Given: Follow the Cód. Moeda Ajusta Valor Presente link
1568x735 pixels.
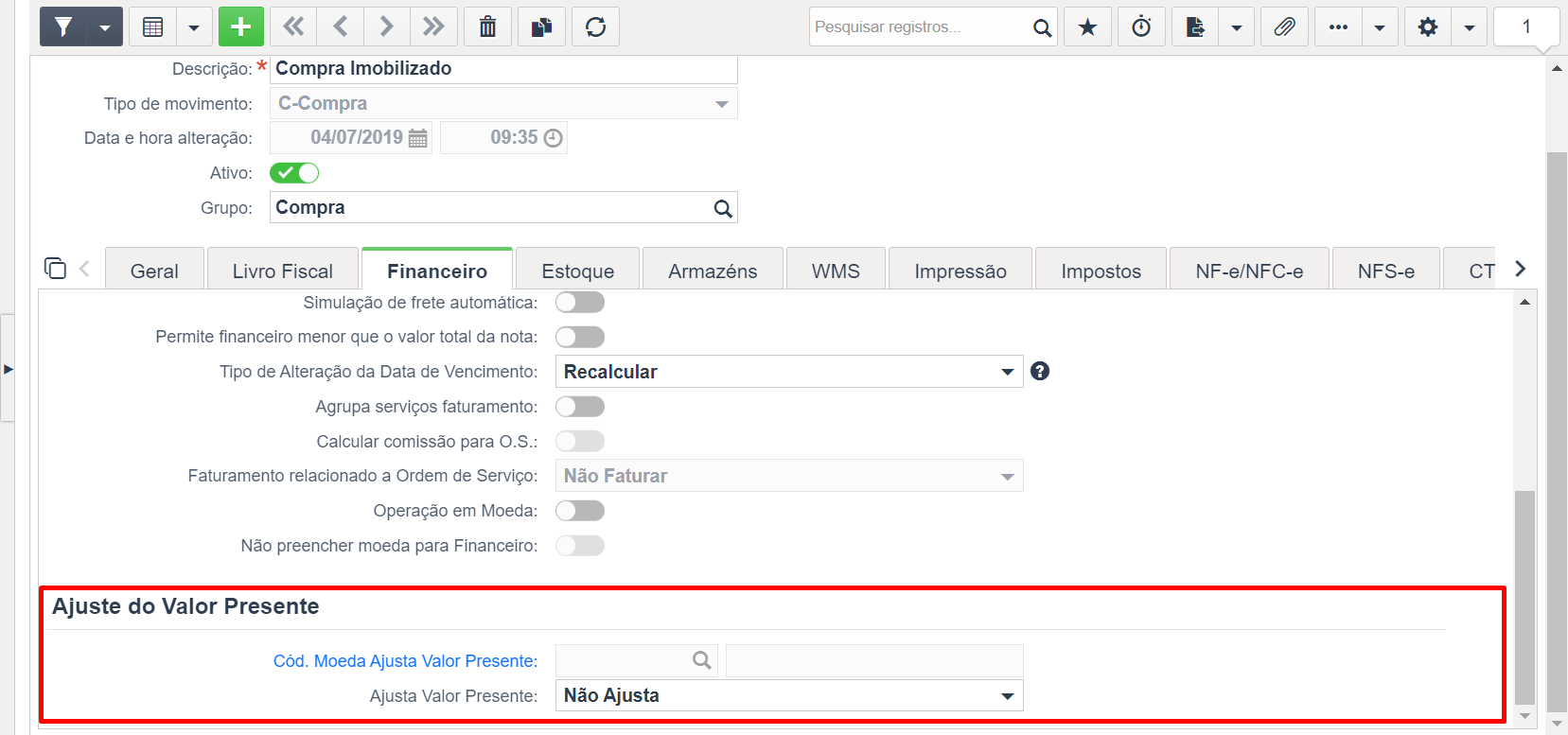Looking at the screenshot, I should [x=405, y=660].
